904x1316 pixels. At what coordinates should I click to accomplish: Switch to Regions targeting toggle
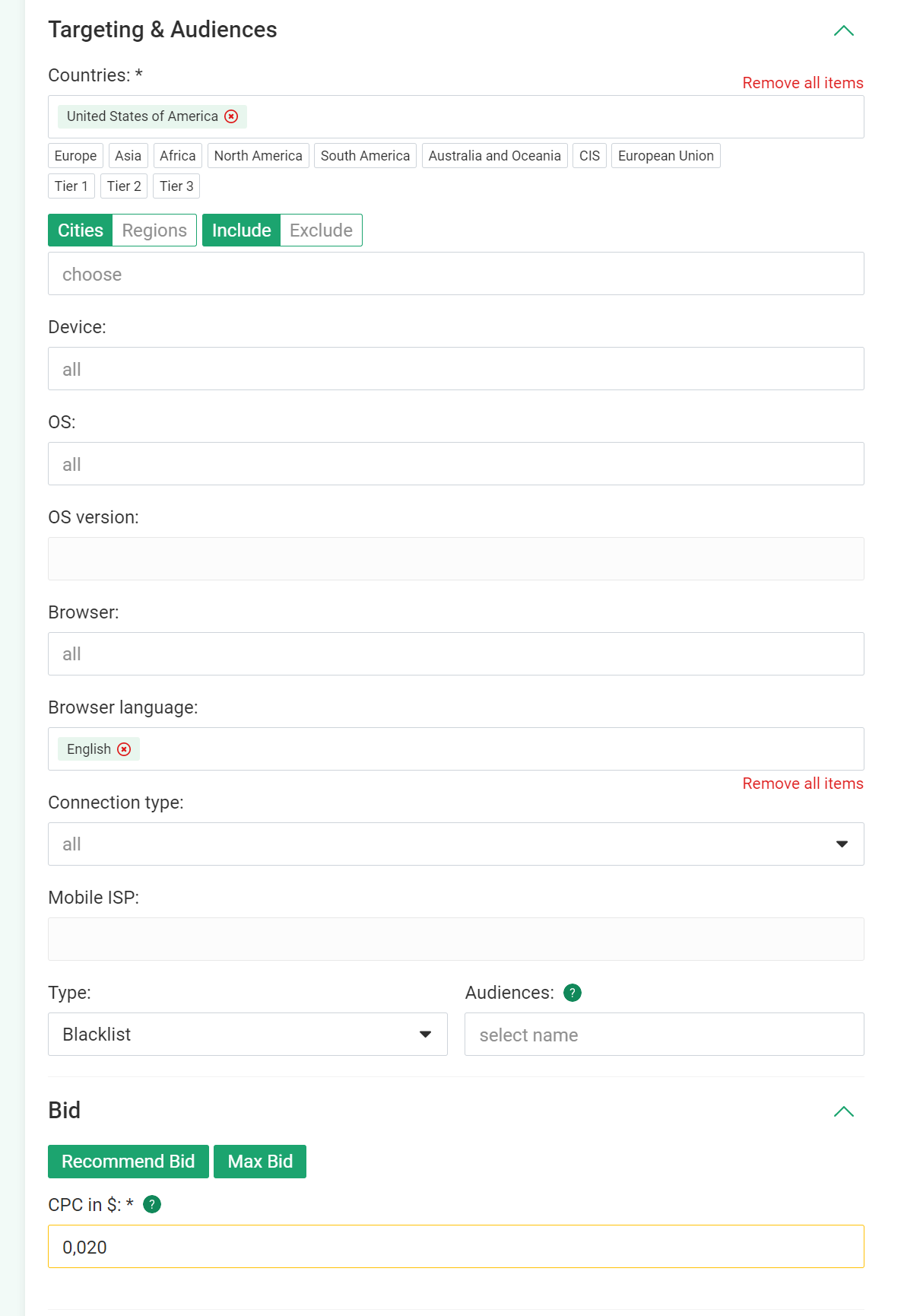[154, 230]
